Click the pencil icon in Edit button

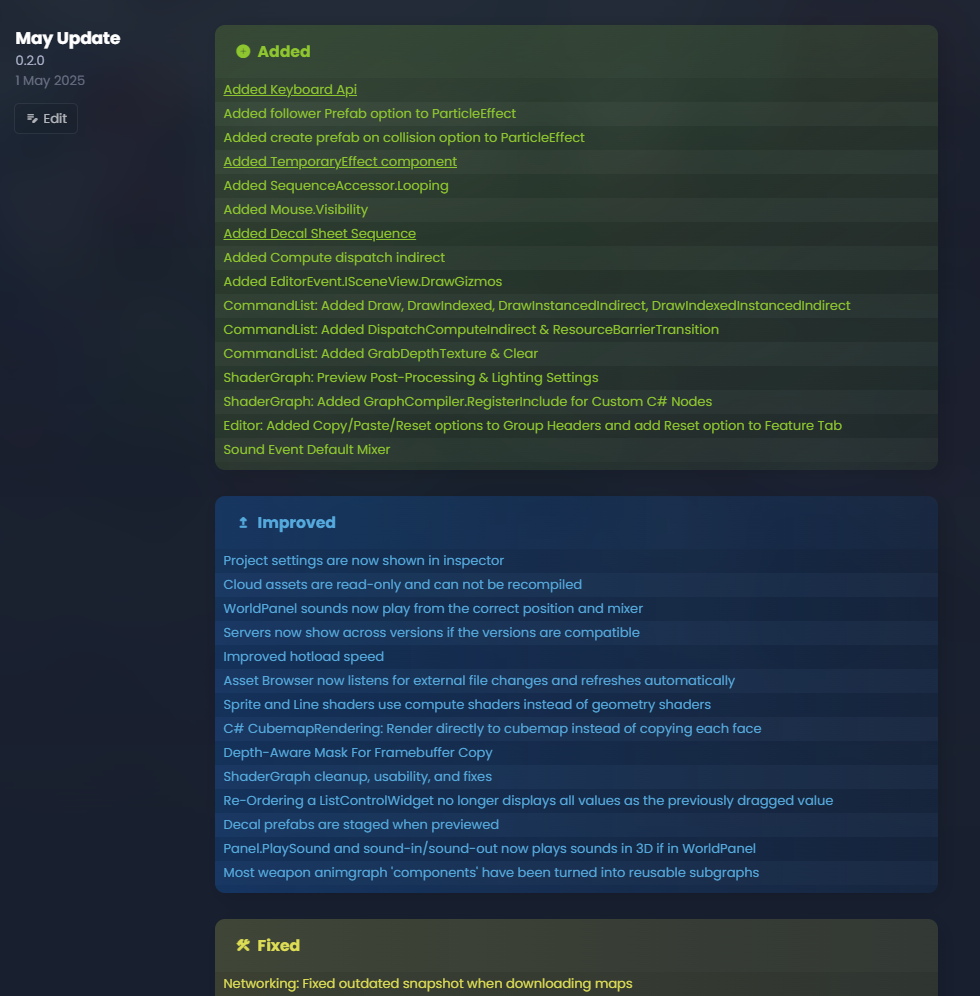[32, 118]
